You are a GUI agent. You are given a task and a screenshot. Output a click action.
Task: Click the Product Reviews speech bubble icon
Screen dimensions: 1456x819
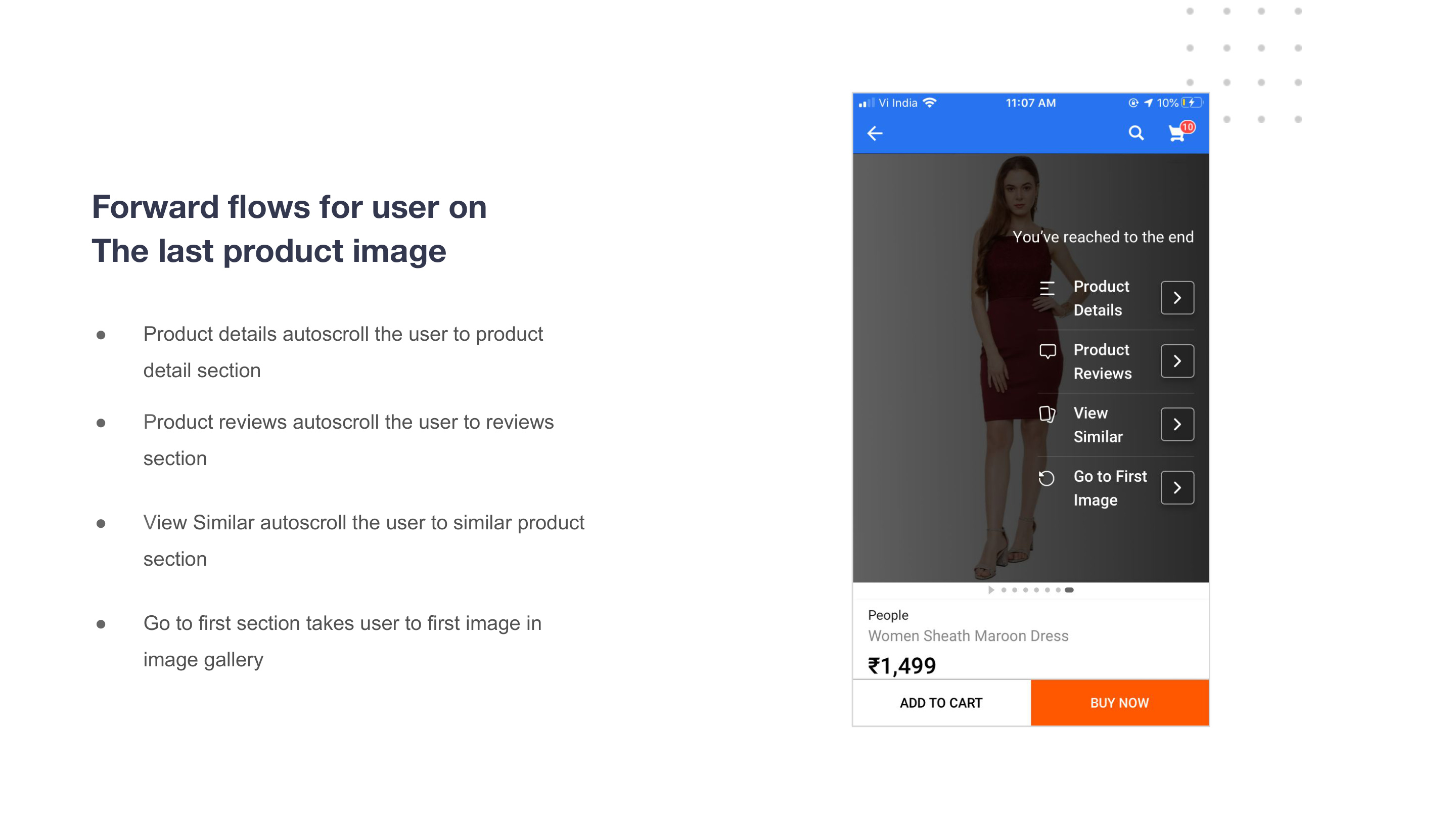tap(1048, 351)
